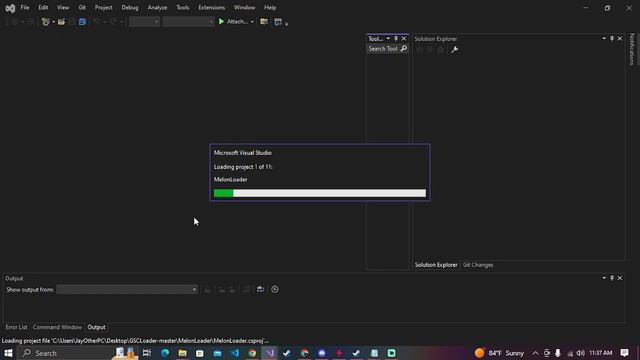Open Microsoft Edge from the taskbar
The height and width of the screenshot is (360, 640).
point(165,353)
